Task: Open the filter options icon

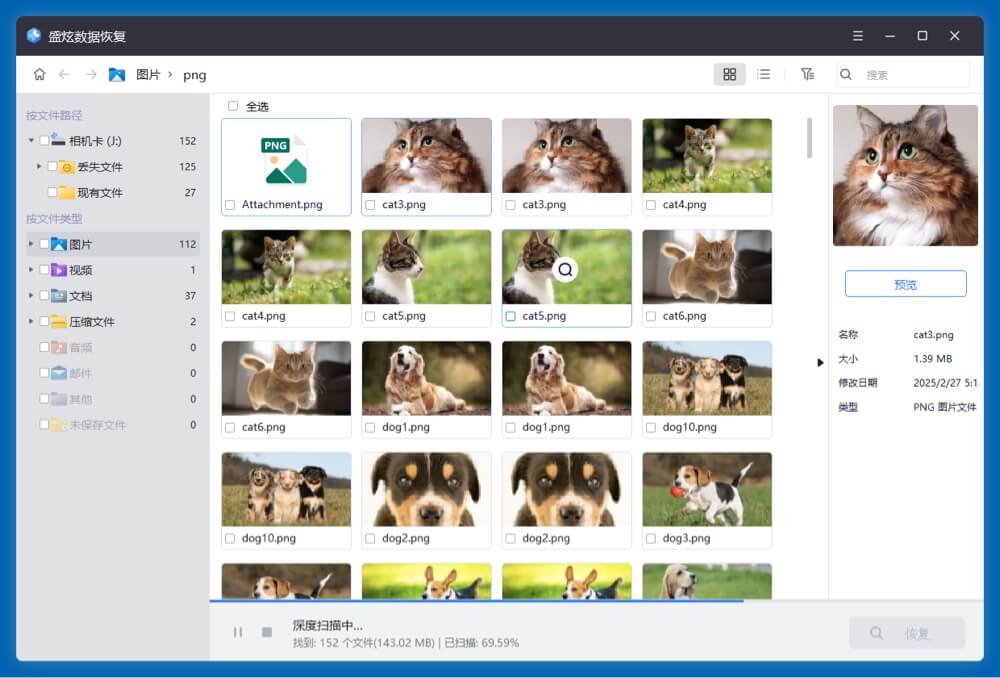Action: (x=807, y=74)
